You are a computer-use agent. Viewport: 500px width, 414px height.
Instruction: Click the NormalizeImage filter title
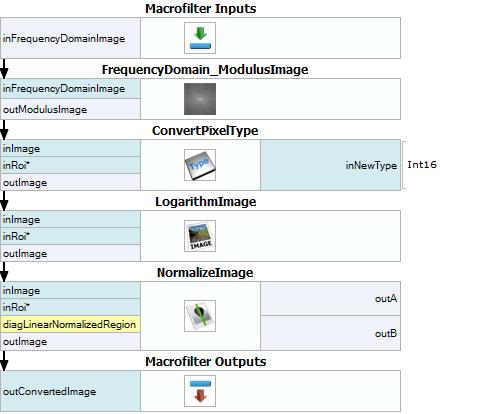click(x=205, y=273)
